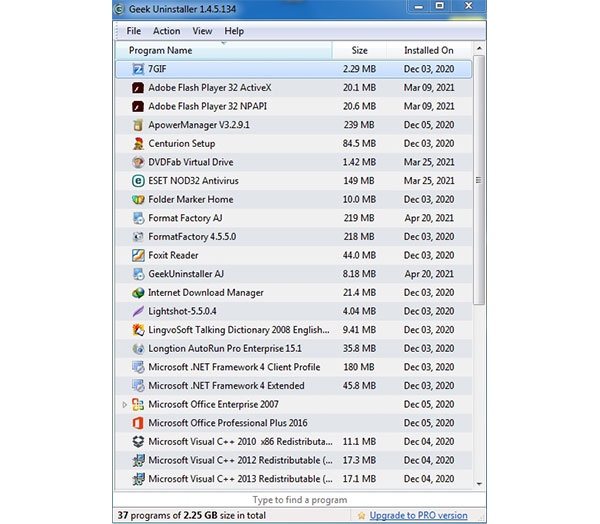Select the Internet Download Manager name
The image size is (600, 524).
point(206,293)
